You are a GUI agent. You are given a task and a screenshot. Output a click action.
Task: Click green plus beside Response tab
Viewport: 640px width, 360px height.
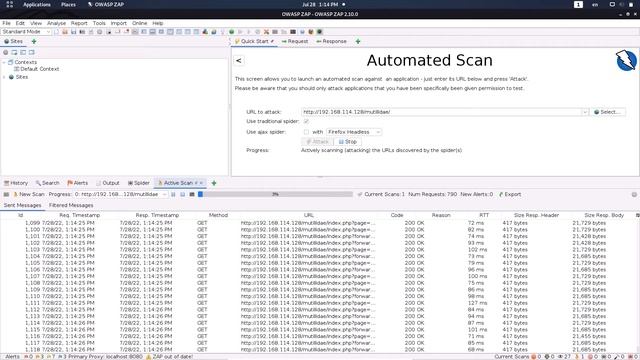358,41
